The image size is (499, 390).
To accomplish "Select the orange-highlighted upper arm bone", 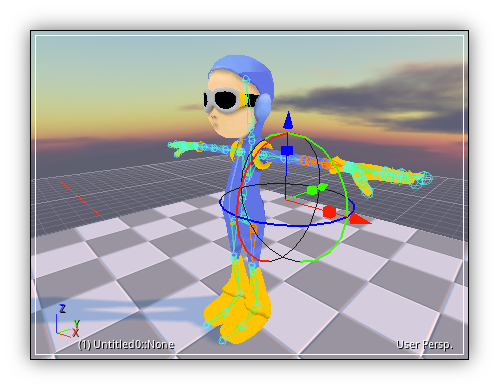I will 315,162.
